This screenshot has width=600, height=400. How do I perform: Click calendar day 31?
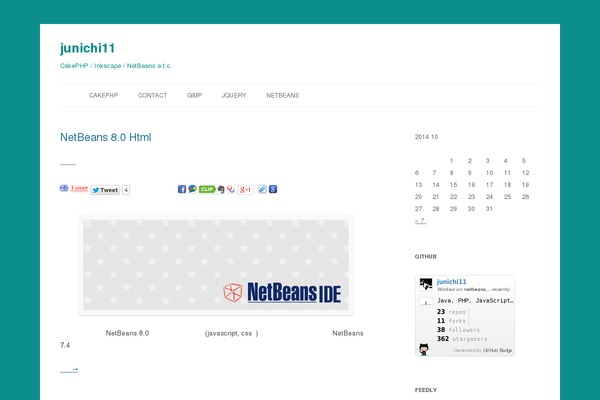tap(489, 209)
